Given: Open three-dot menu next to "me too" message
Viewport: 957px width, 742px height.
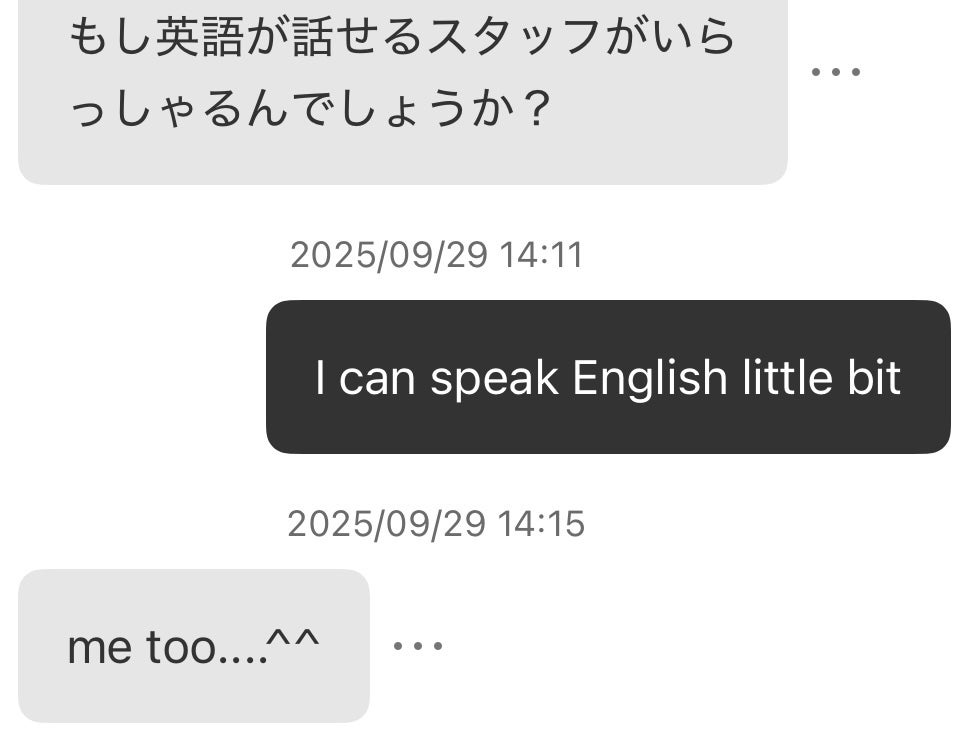Looking at the screenshot, I should click(418, 646).
